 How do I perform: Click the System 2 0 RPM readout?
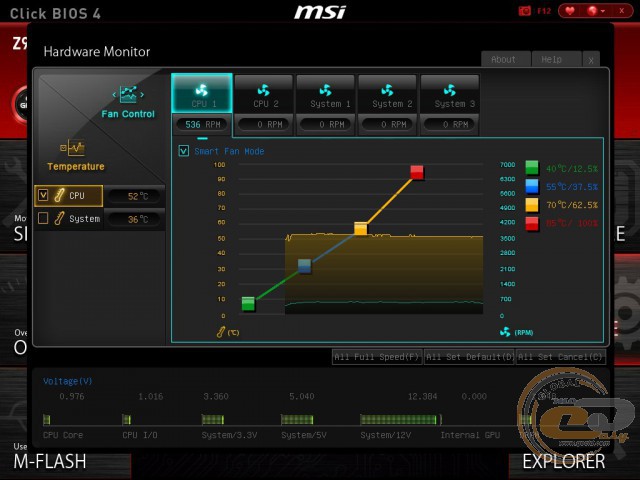(x=388, y=124)
